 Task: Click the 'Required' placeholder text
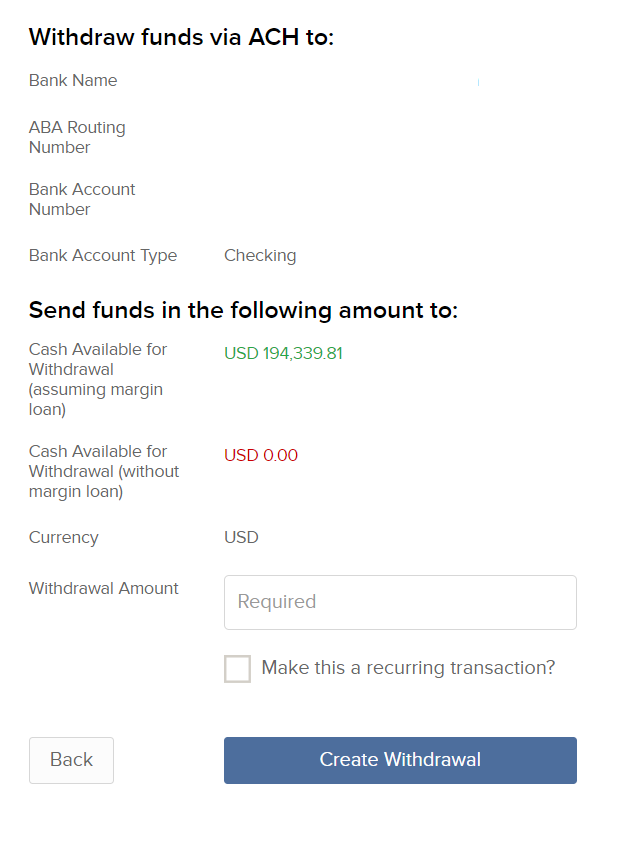pyautogui.click(x=277, y=602)
